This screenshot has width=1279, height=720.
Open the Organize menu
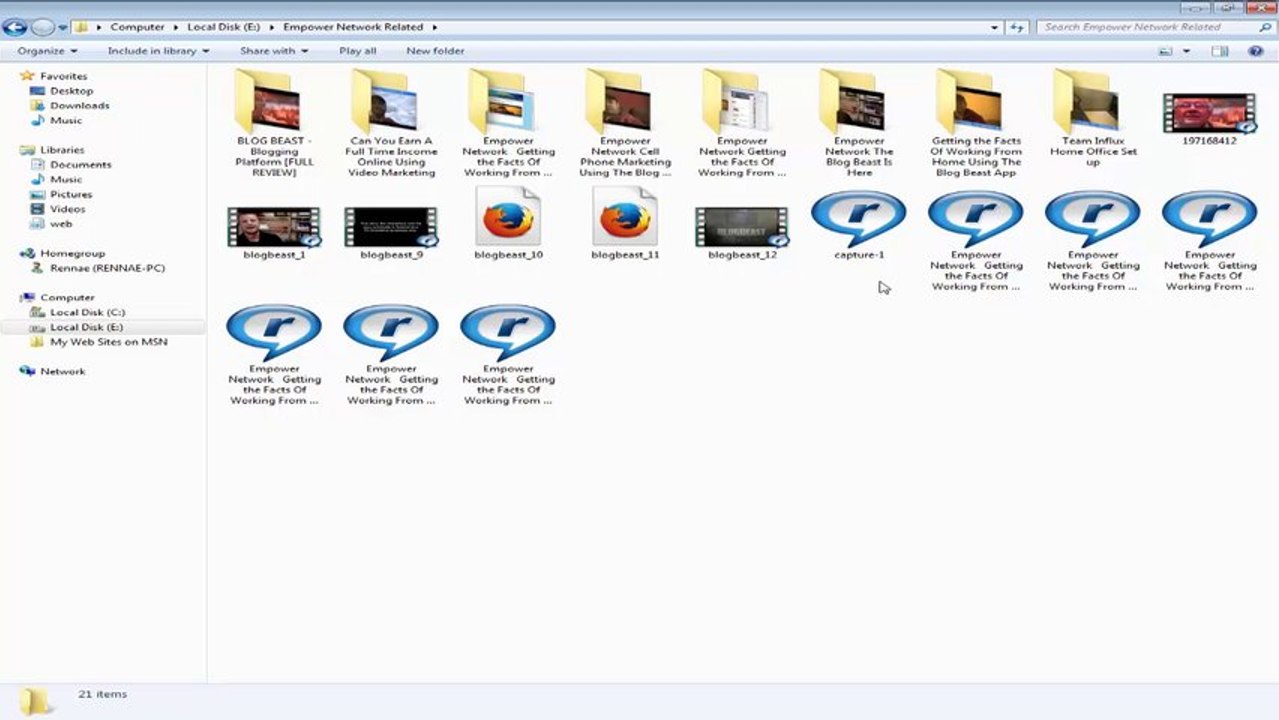pyautogui.click(x=47, y=51)
